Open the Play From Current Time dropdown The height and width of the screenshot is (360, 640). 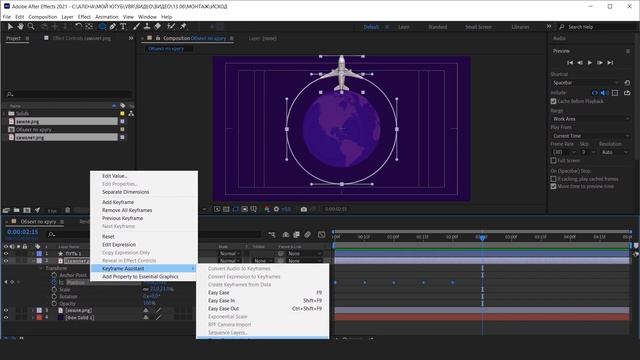tap(591, 136)
